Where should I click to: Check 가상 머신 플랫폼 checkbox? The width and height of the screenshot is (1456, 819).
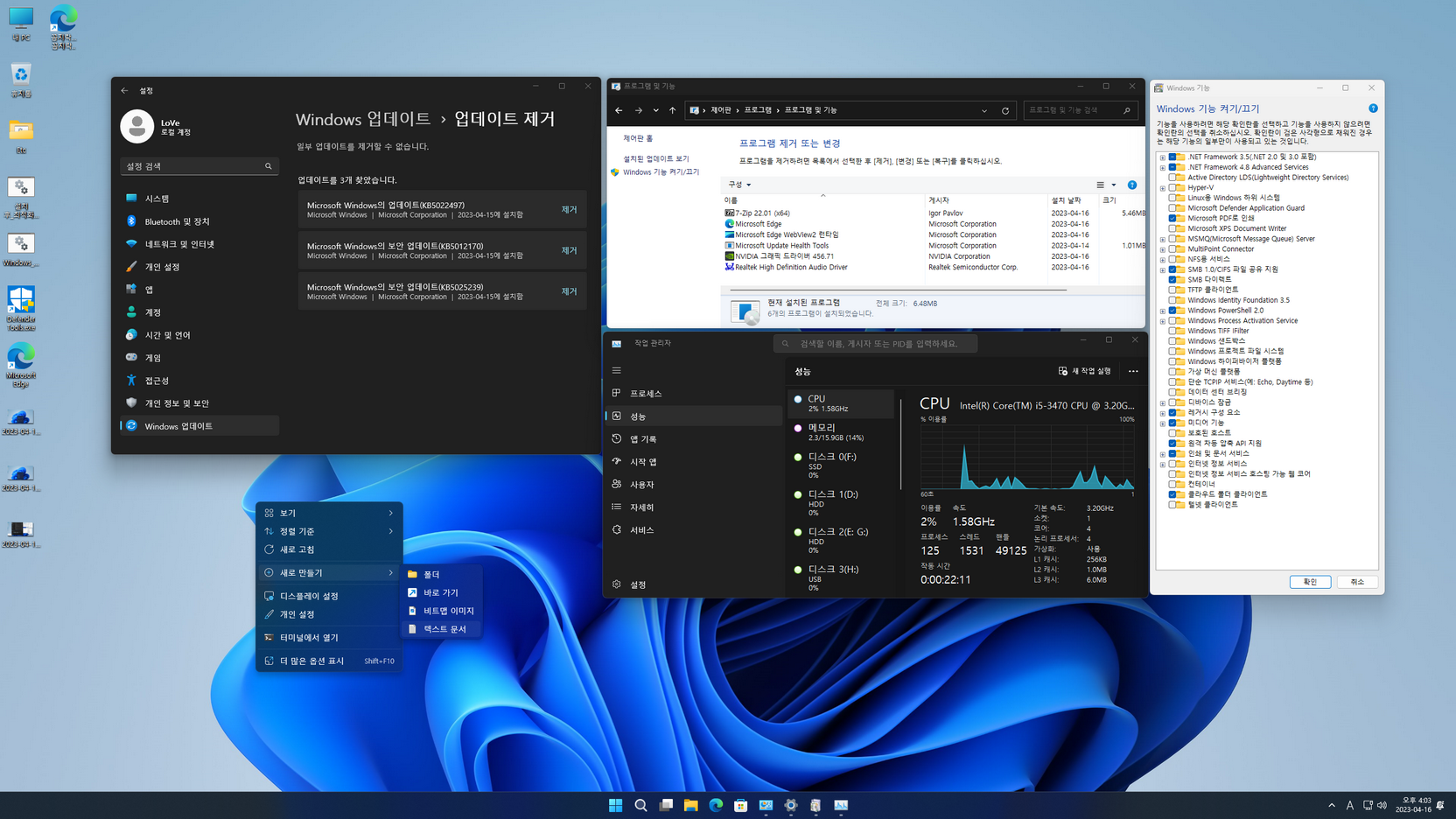[x=1172, y=371]
